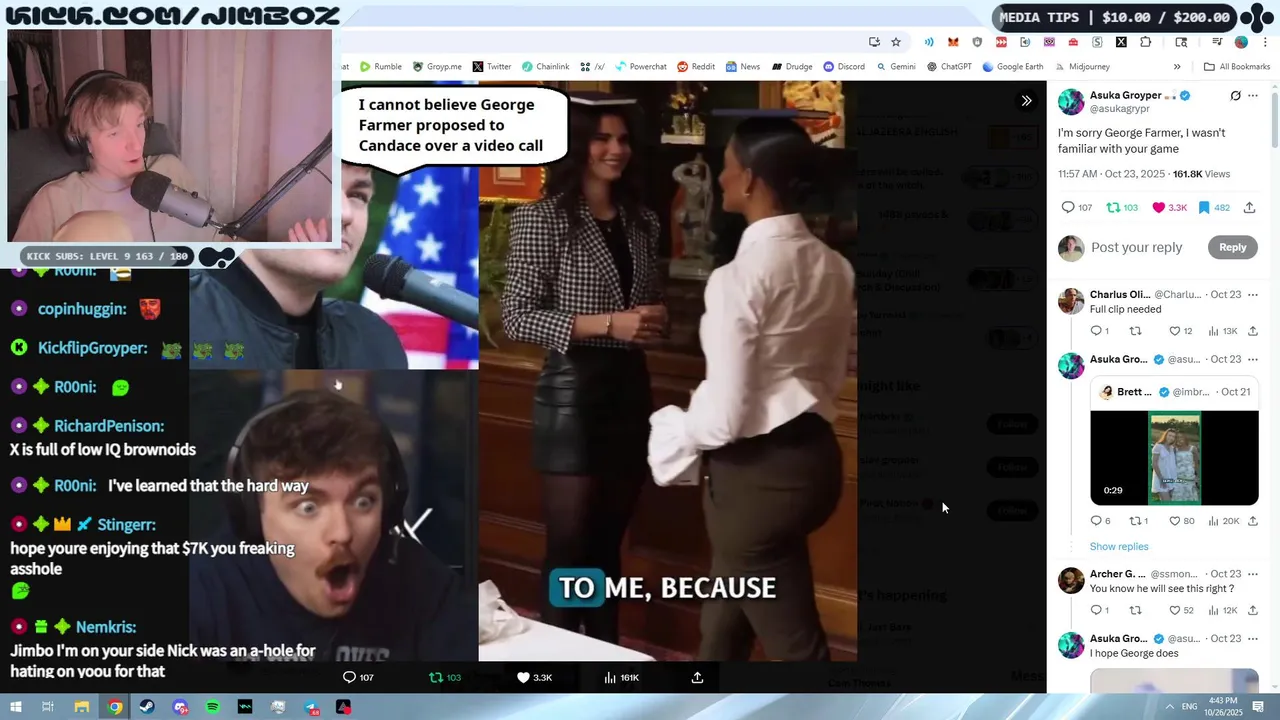Click share icon on the main tweet sidebar

[x=1249, y=207]
